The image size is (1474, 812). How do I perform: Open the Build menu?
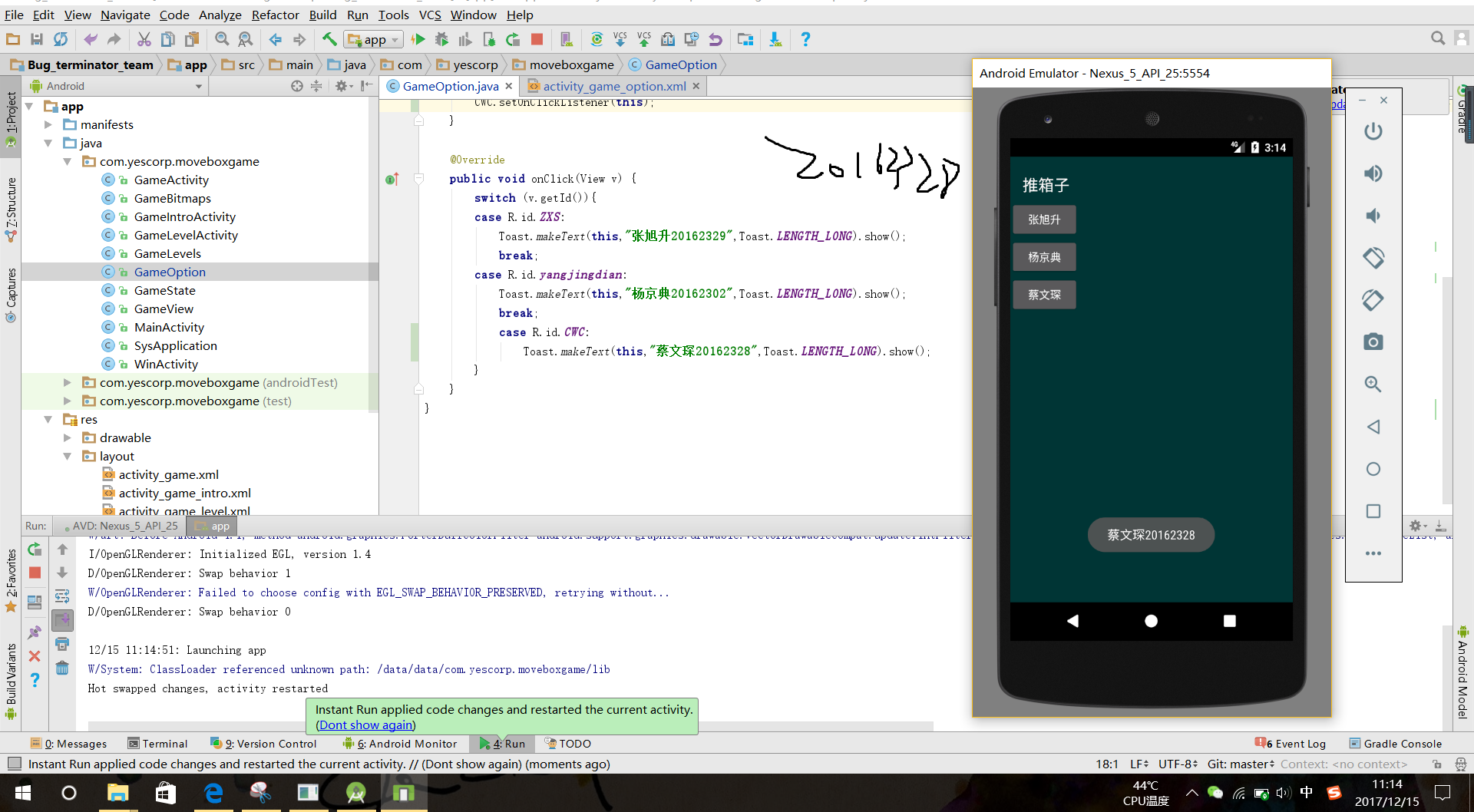[322, 15]
